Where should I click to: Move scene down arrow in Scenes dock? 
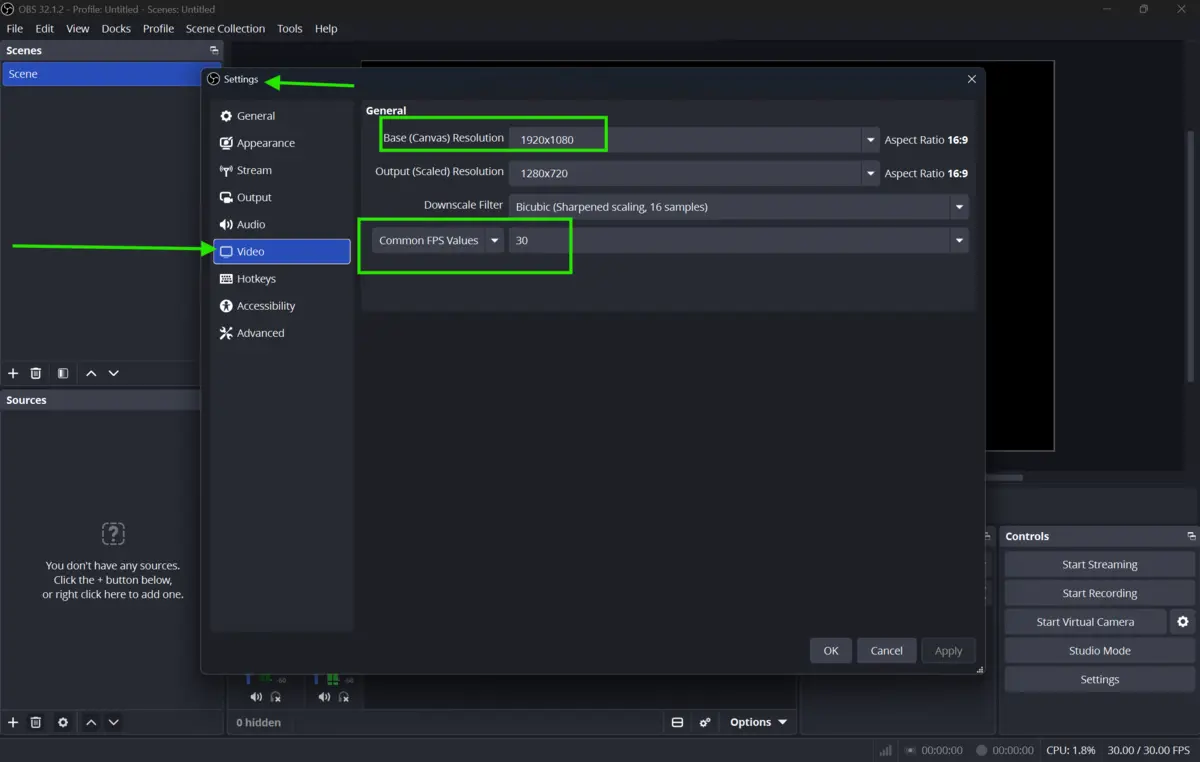[x=114, y=373]
